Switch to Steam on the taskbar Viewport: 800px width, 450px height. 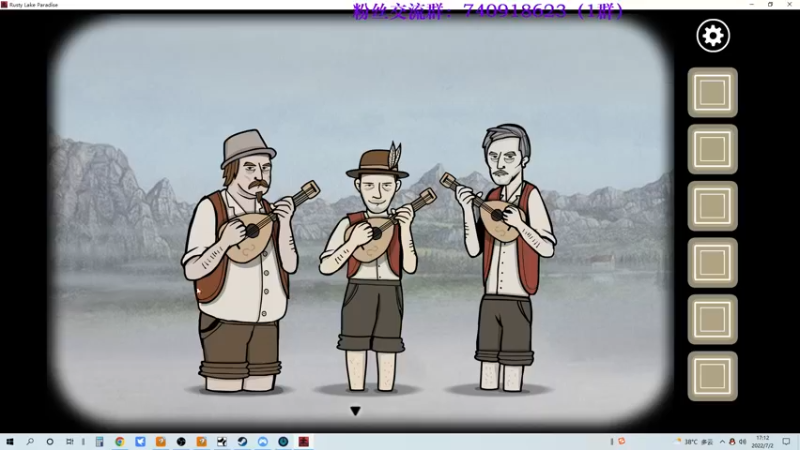coord(242,441)
